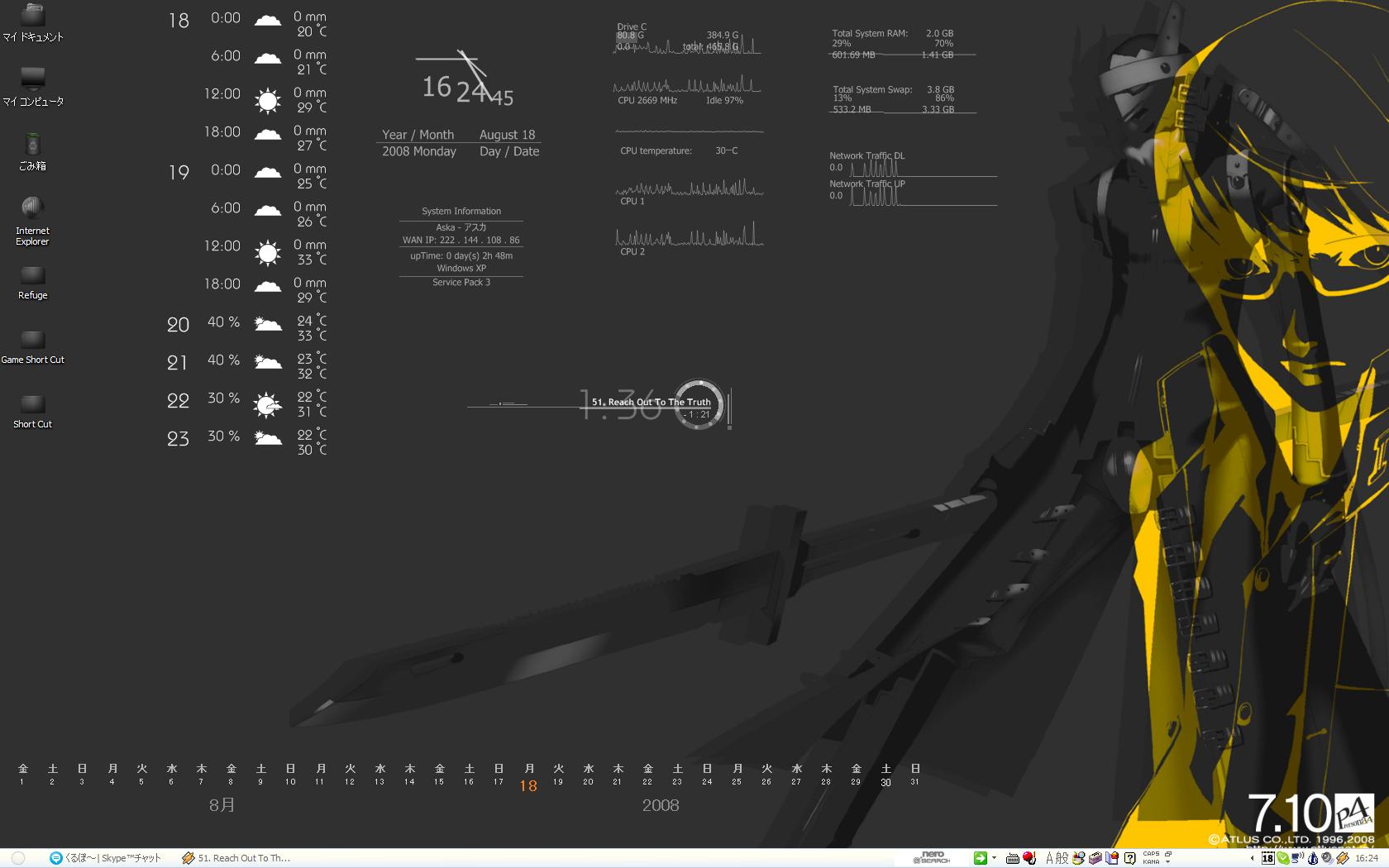1389x868 pixels.
Task: Click the round Start orb on taskbar
Action: click(x=18, y=858)
